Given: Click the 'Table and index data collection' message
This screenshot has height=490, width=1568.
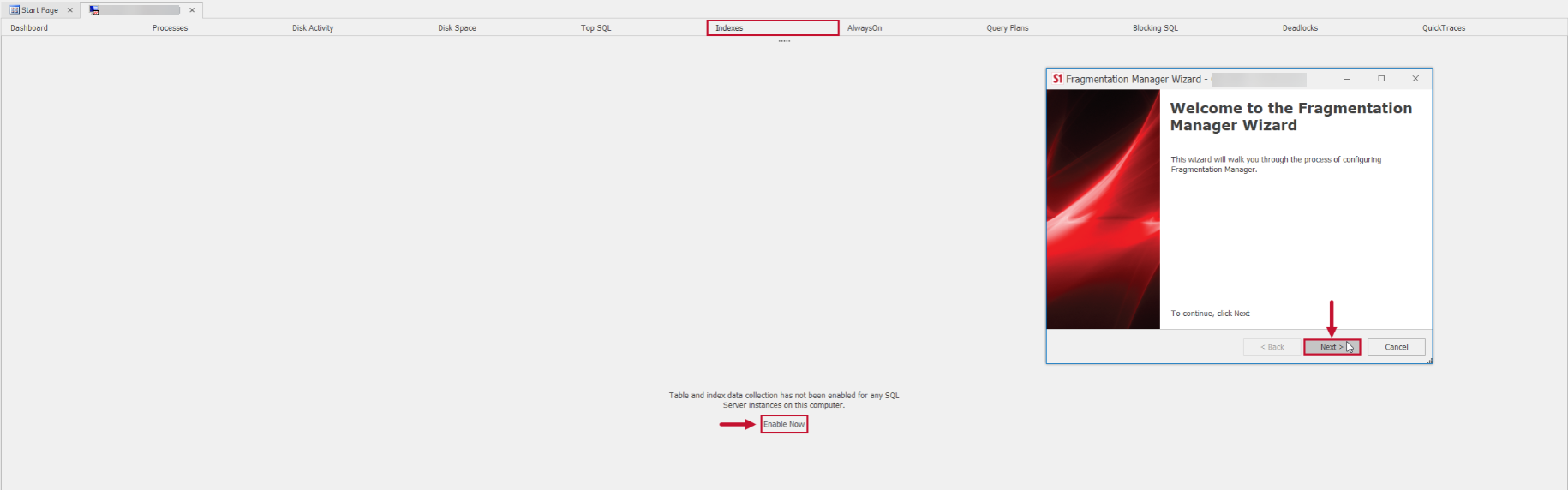Looking at the screenshot, I should tap(784, 400).
